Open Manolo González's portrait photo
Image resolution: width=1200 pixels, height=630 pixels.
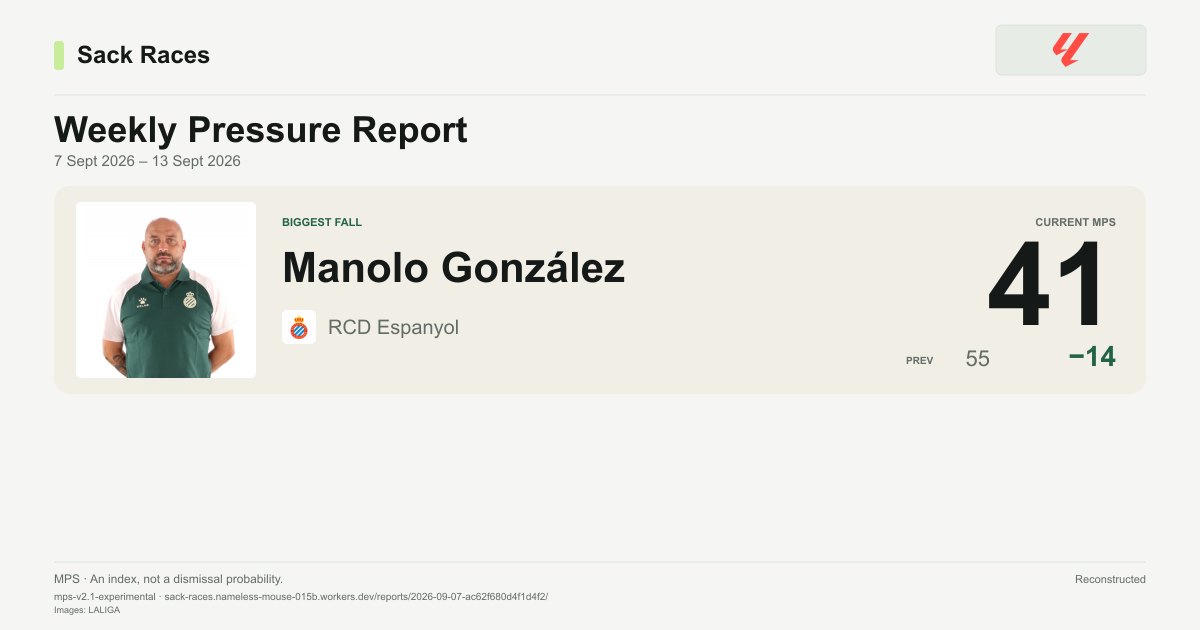click(166, 290)
